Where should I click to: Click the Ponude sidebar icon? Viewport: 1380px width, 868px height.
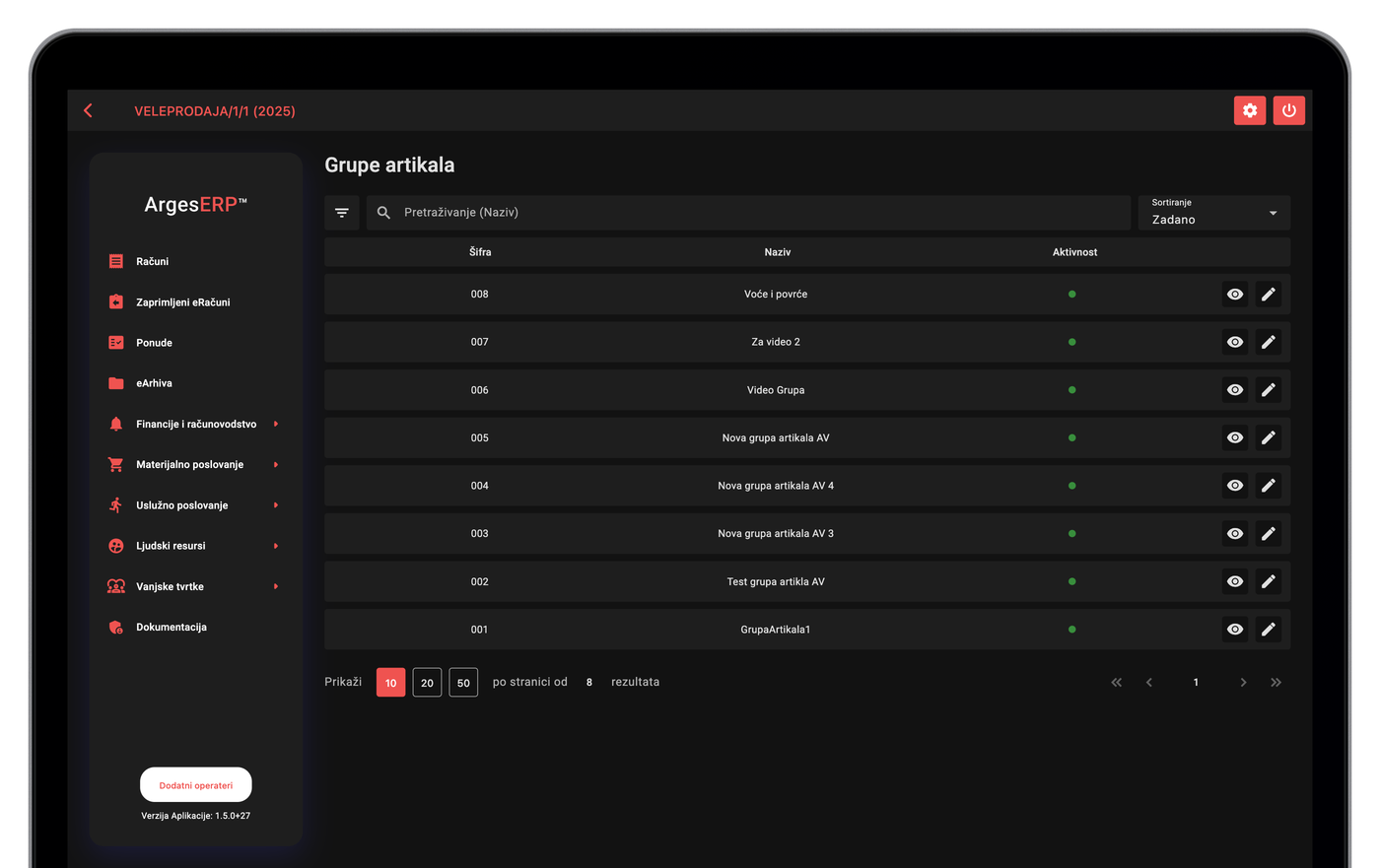116,343
